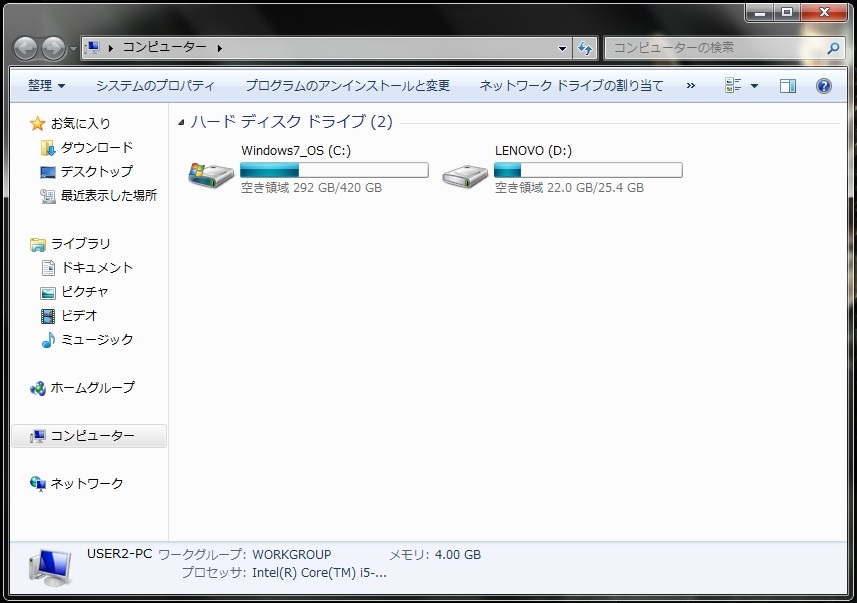Image resolution: width=857 pixels, height=603 pixels.
Task: Click USER2-PC in the details pane
Action: (x=120, y=554)
